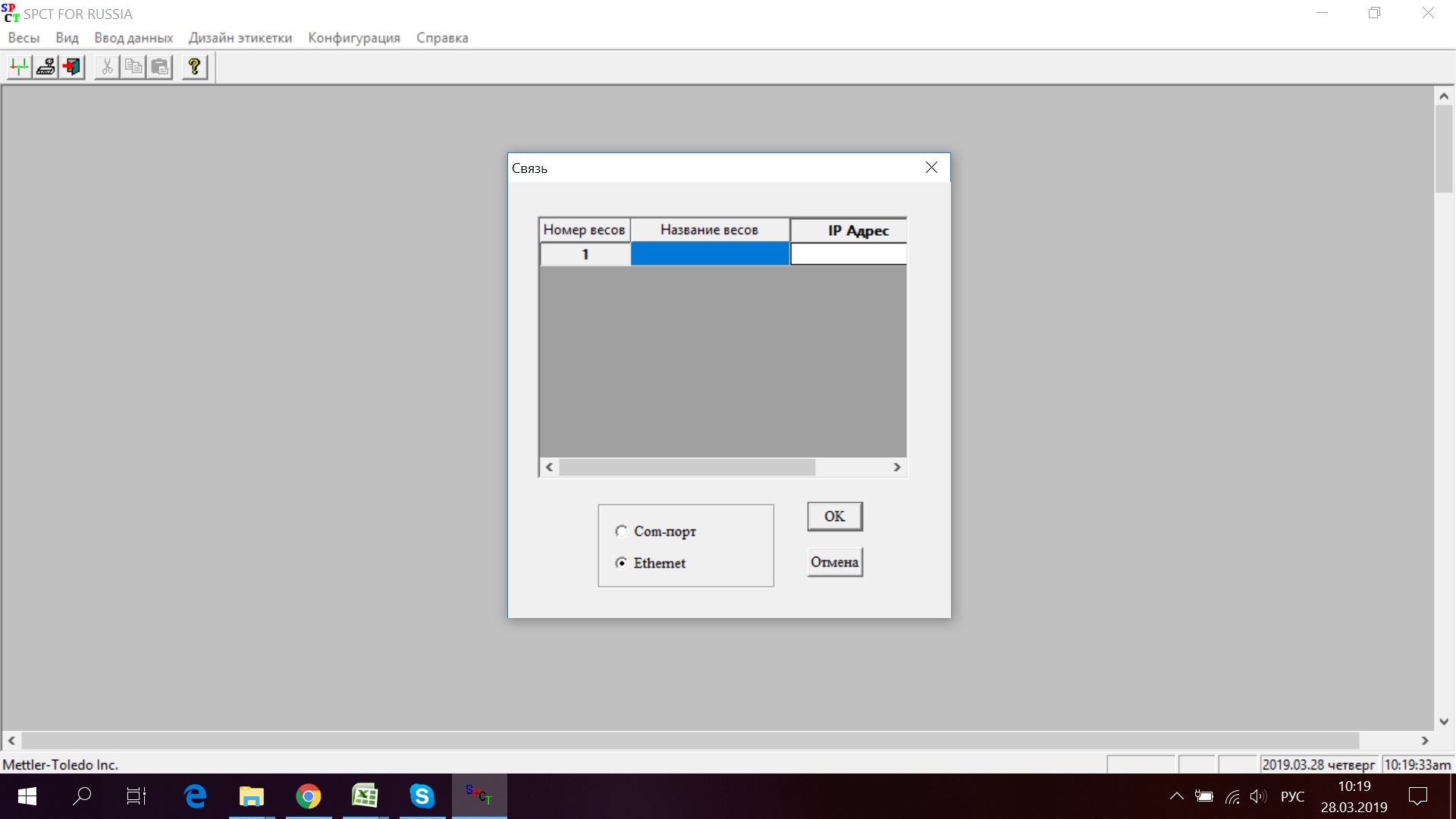Screen dimensions: 1456x819
Task: Select the blue Название весов cell
Action: coord(710,254)
